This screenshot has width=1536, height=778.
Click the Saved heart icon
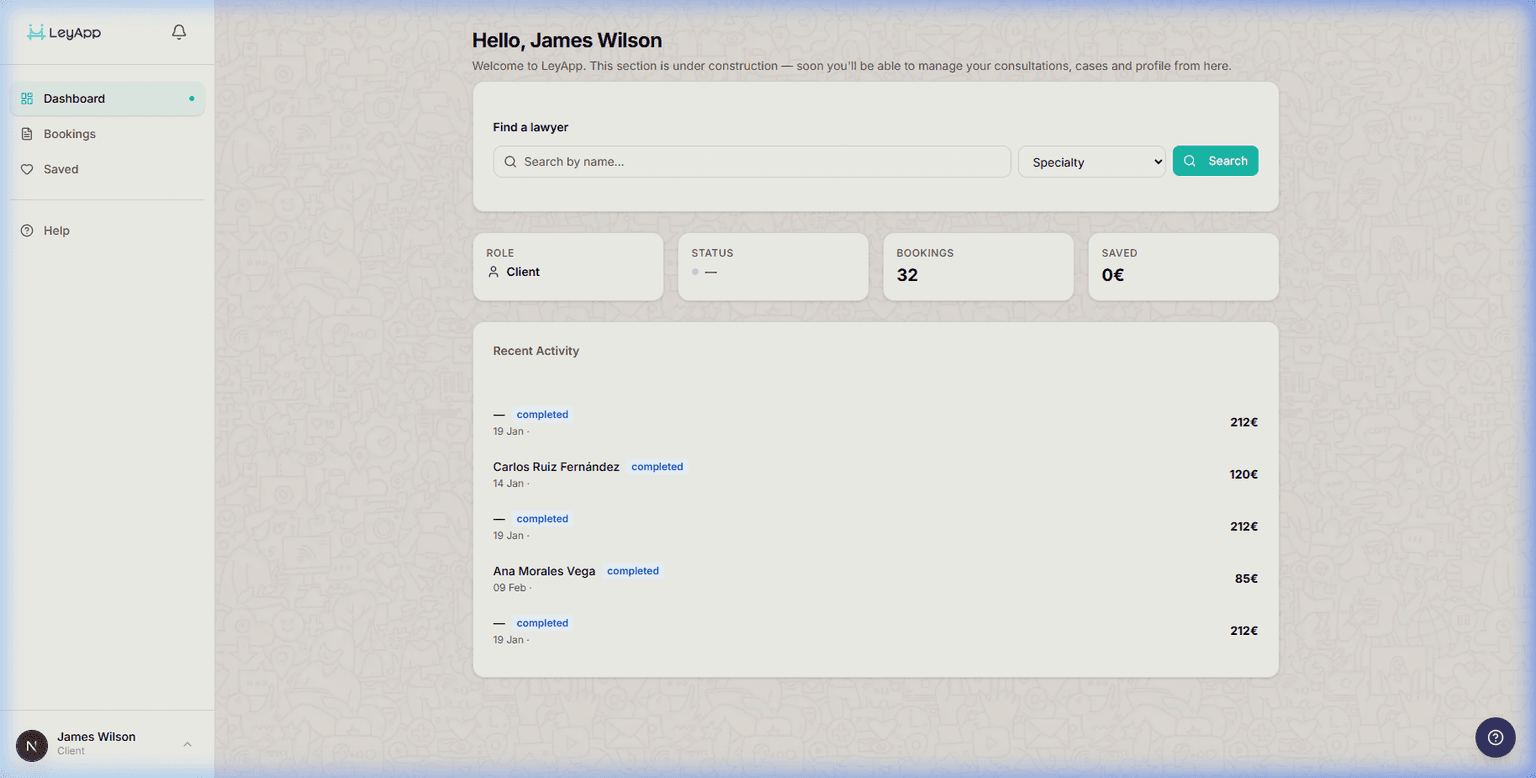click(x=26, y=168)
